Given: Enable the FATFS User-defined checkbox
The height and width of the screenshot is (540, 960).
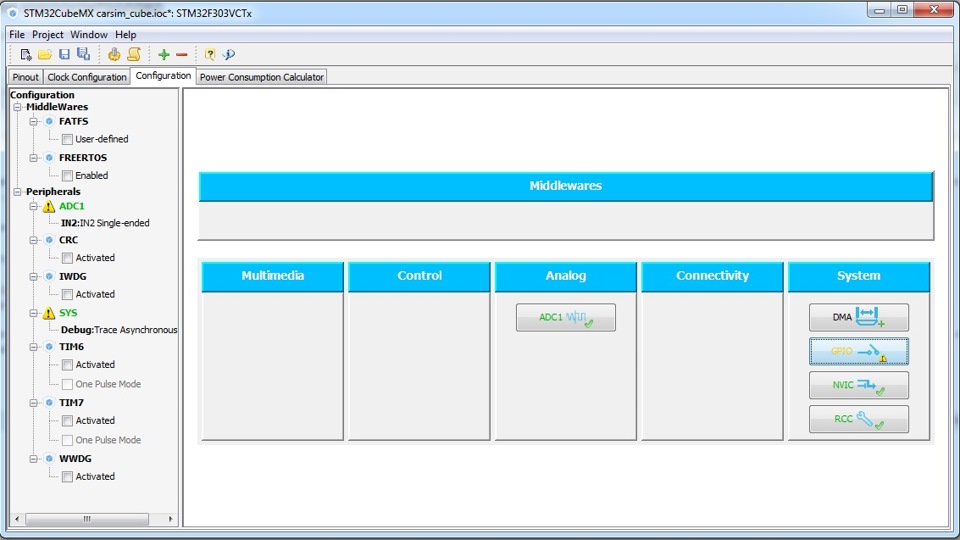Looking at the screenshot, I should 67,140.
